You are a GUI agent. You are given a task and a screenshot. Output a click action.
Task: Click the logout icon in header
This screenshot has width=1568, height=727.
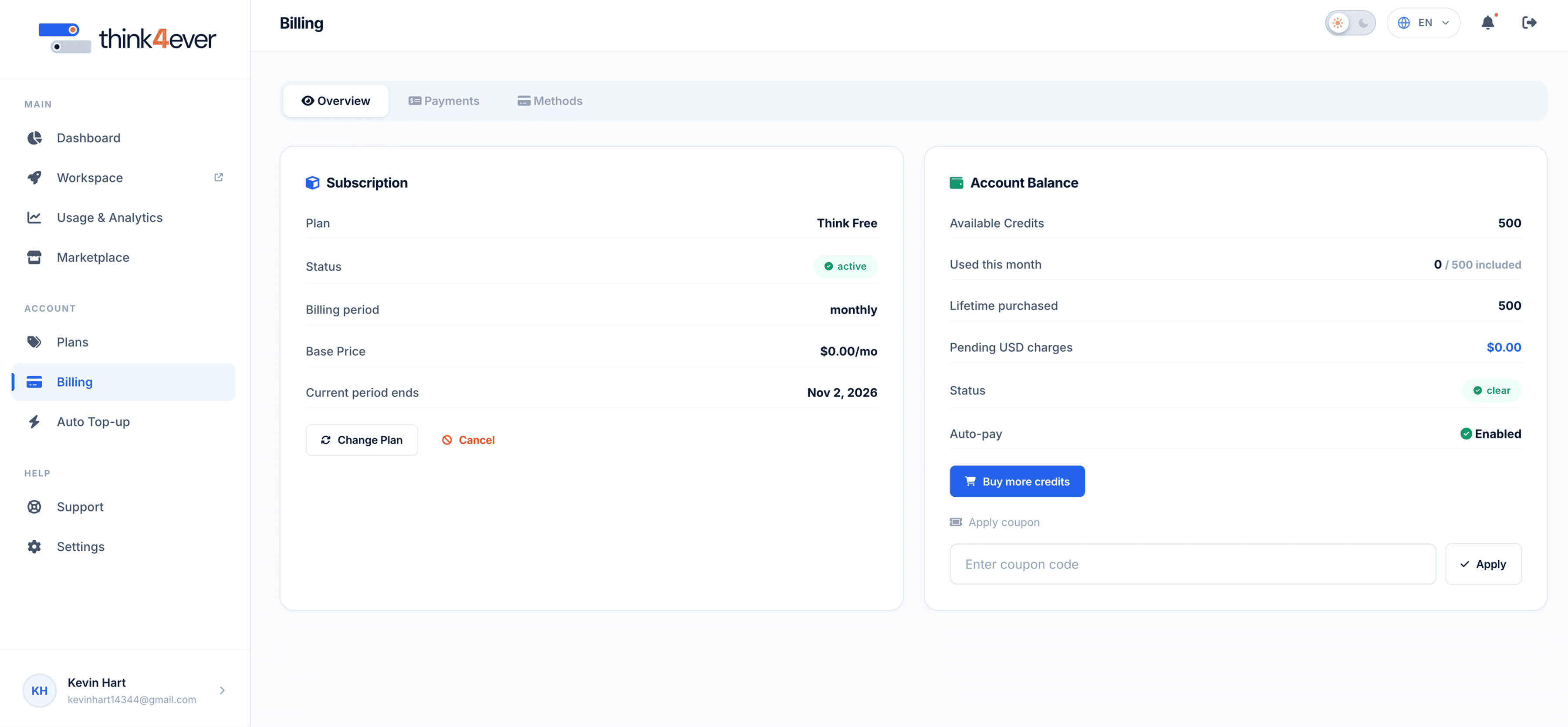click(x=1529, y=23)
